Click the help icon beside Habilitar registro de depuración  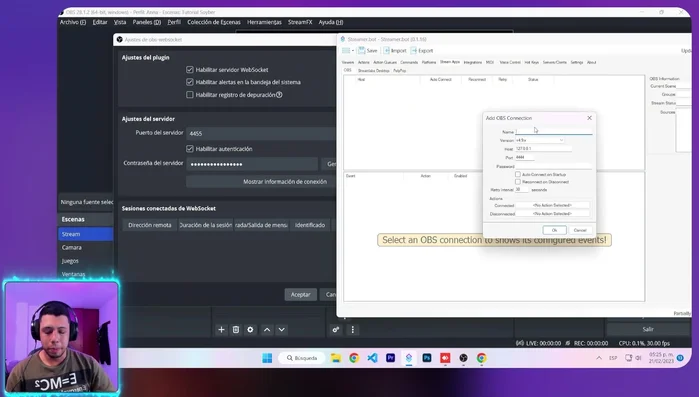pos(279,94)
